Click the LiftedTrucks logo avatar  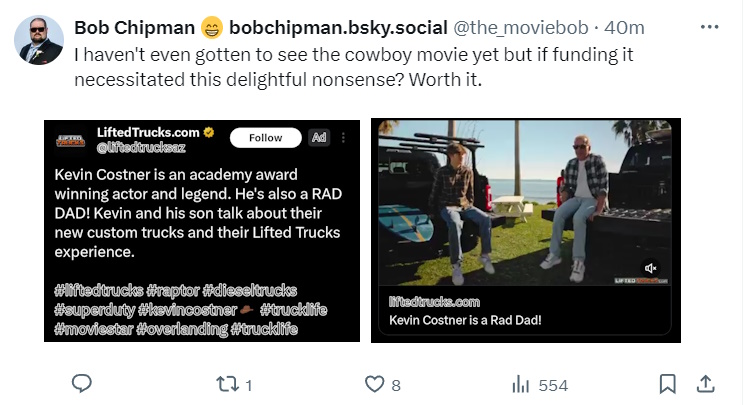tap(69, 138)
